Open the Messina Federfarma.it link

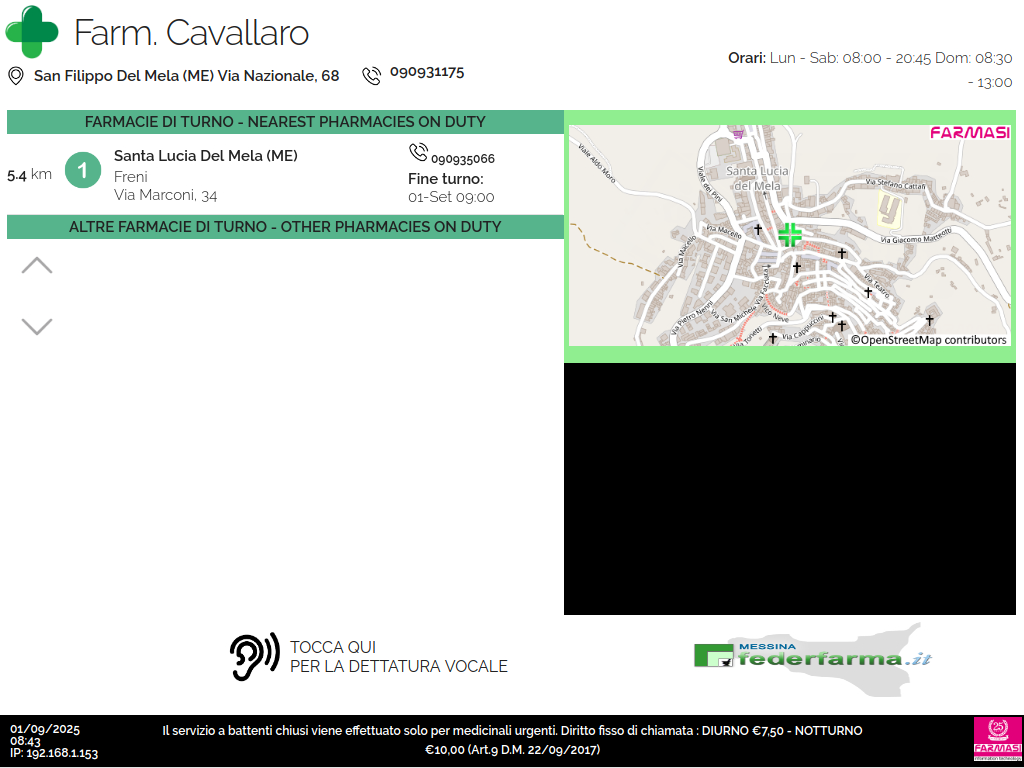(814, 655)
